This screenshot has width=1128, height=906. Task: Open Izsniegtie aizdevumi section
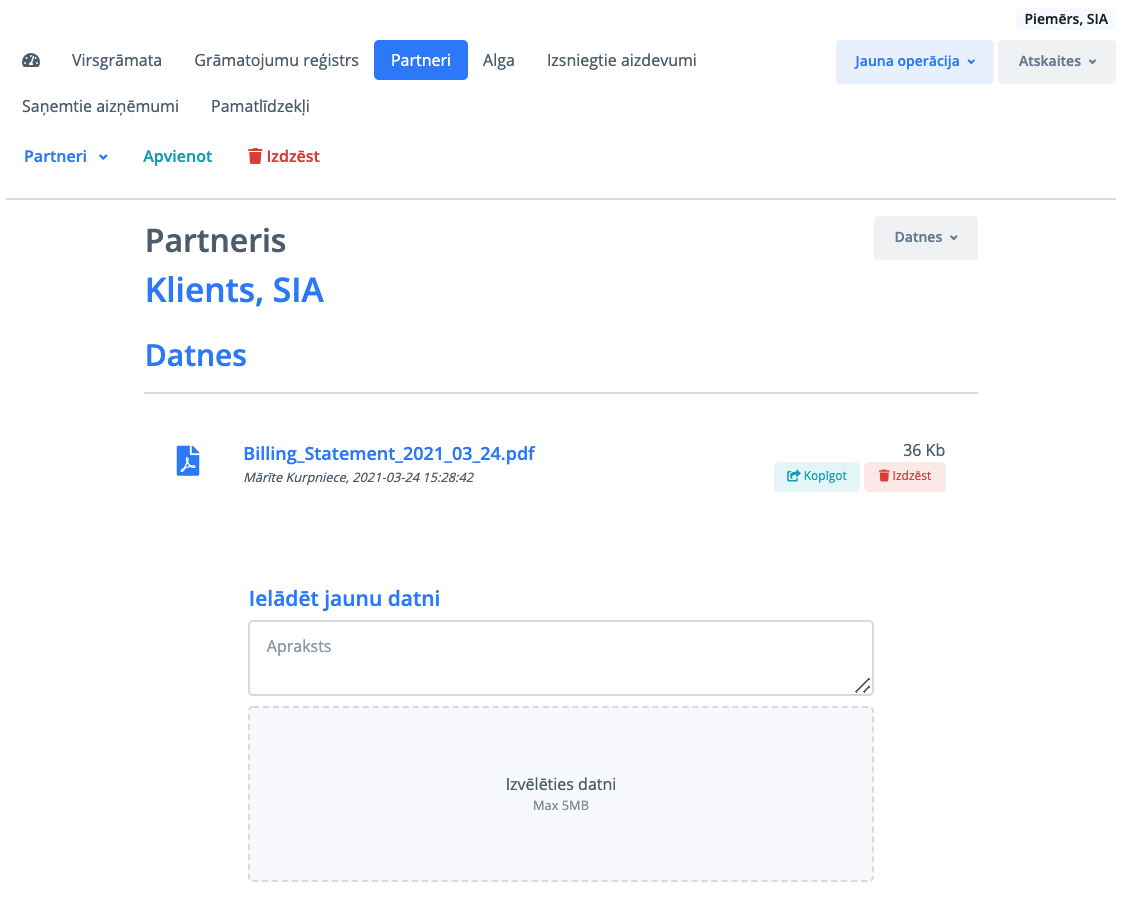(621, 60)
